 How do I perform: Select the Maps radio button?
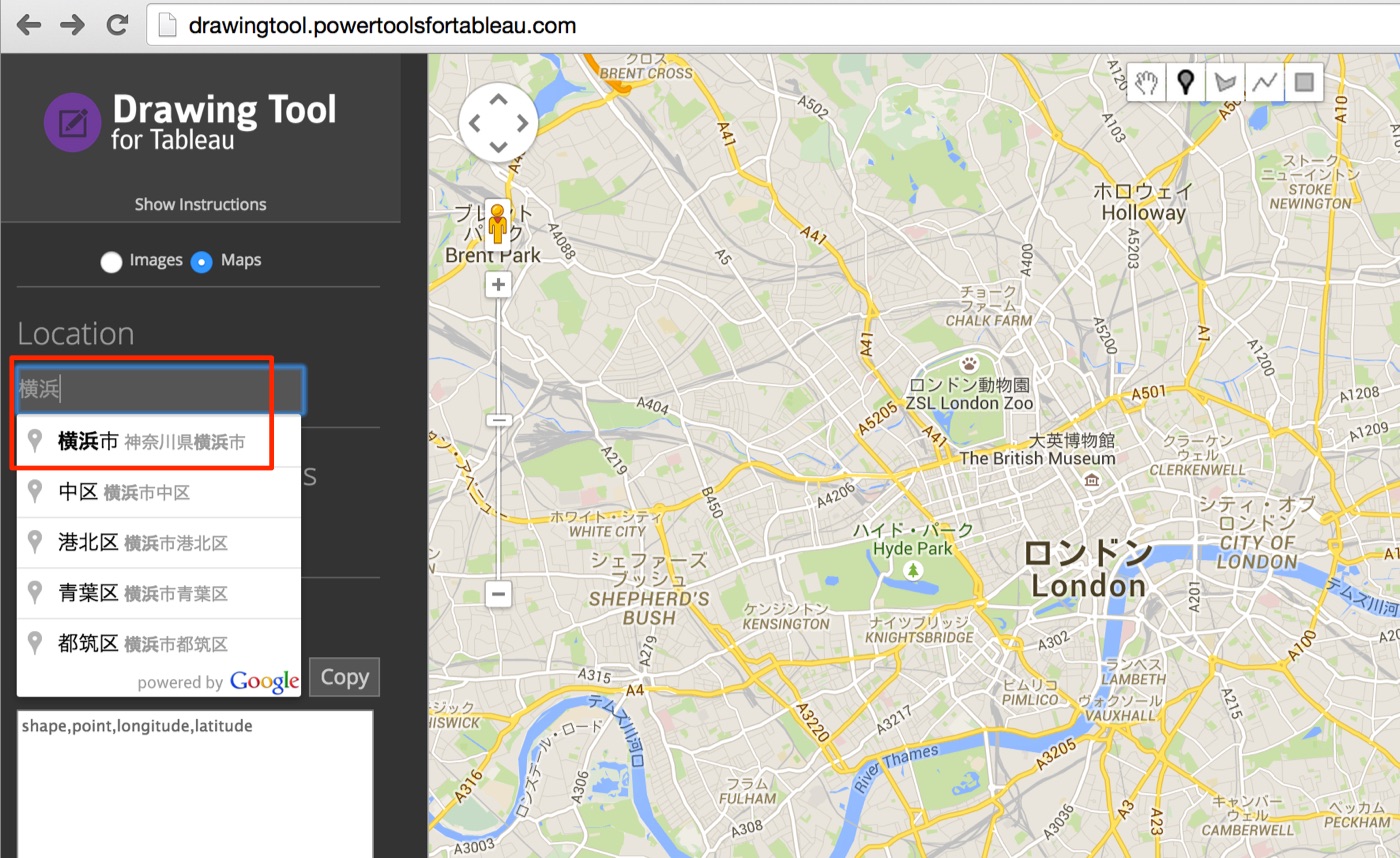[x=201, y=261]
